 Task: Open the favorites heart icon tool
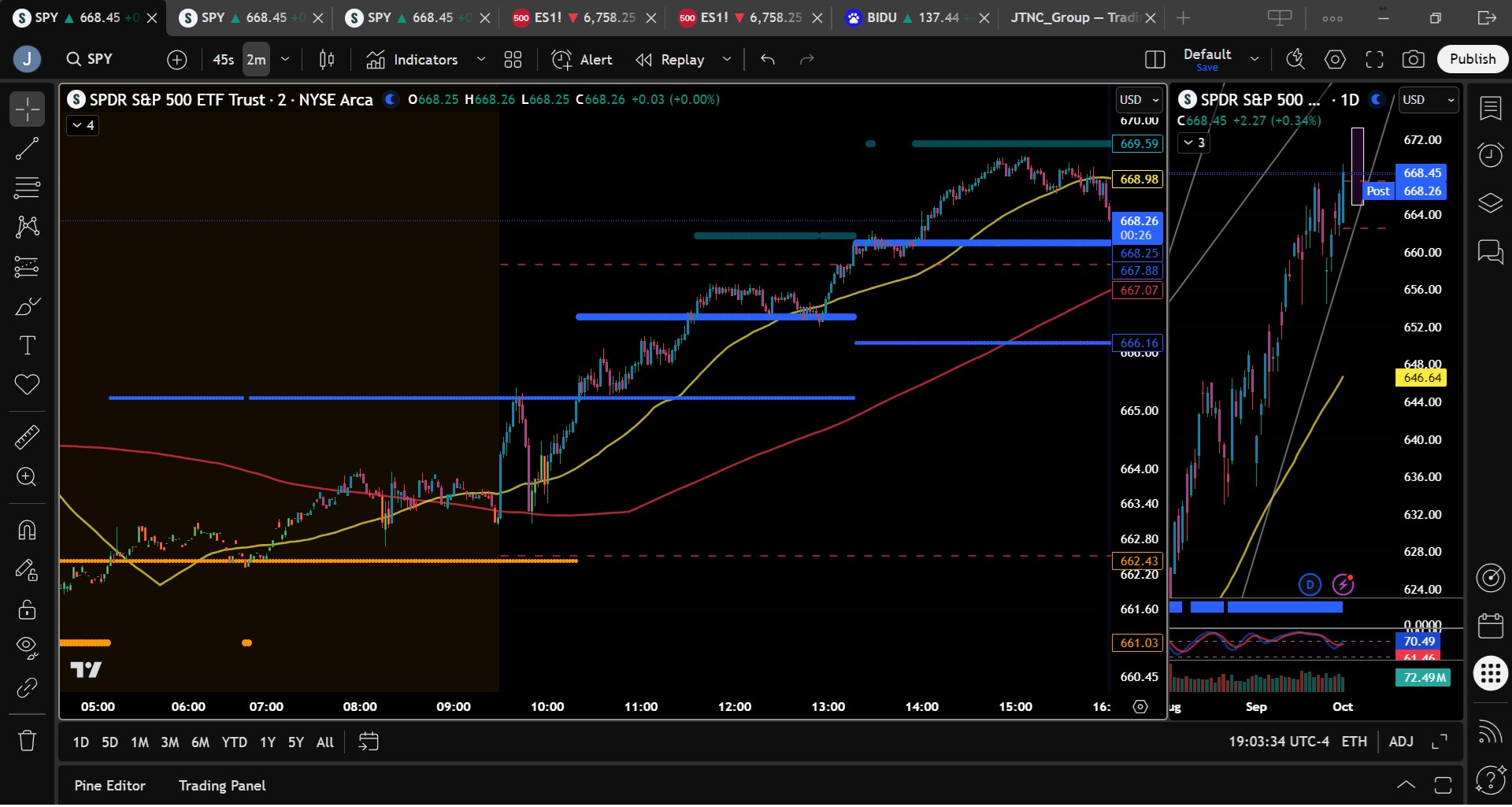tap(27, 385)
